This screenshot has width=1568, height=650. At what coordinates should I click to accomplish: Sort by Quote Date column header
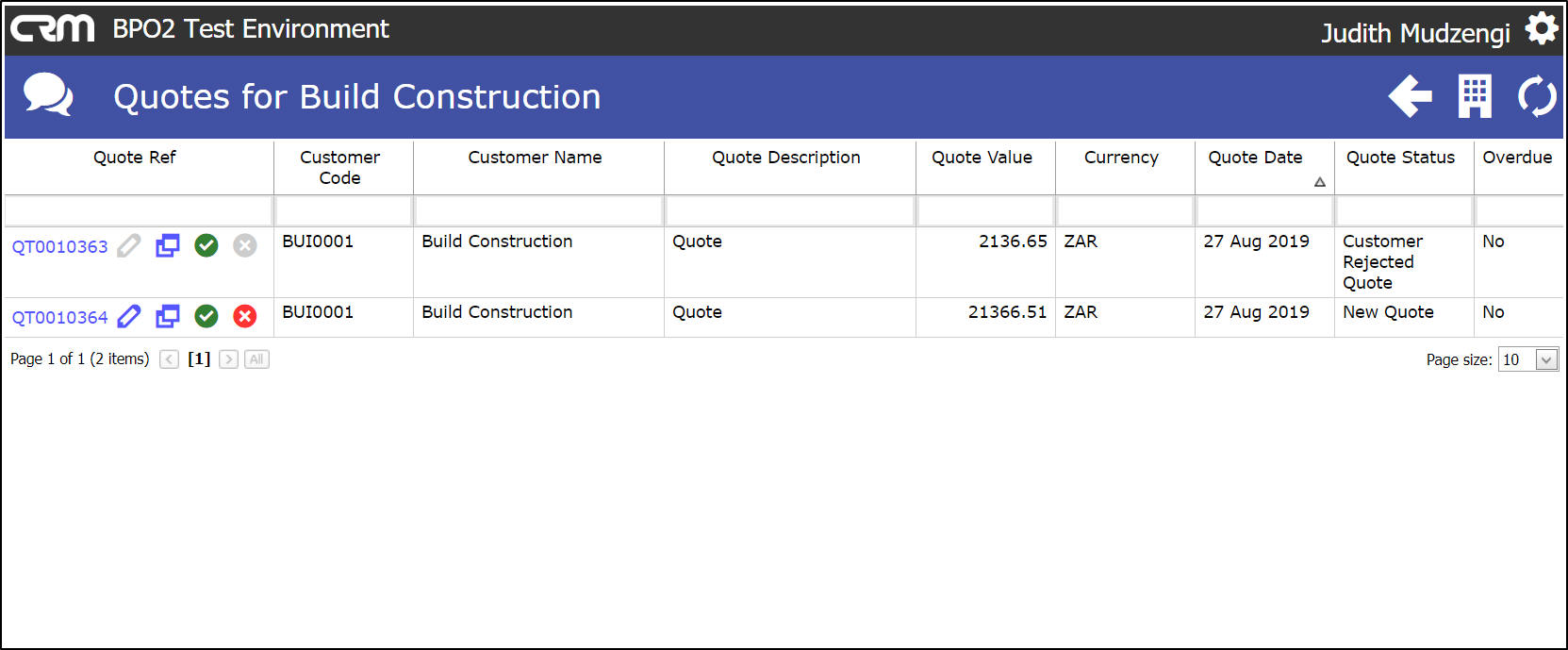[1255, 158]
